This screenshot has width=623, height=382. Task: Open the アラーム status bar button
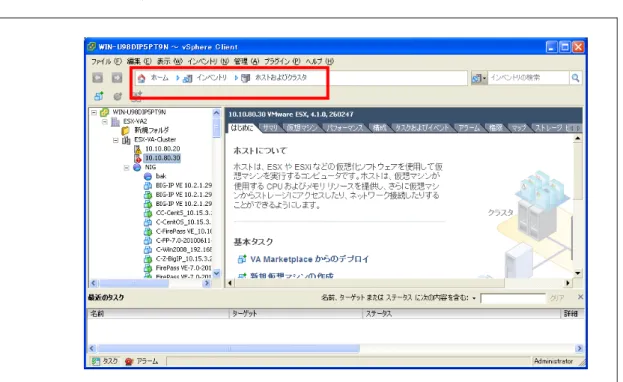[x=142, y=361]
